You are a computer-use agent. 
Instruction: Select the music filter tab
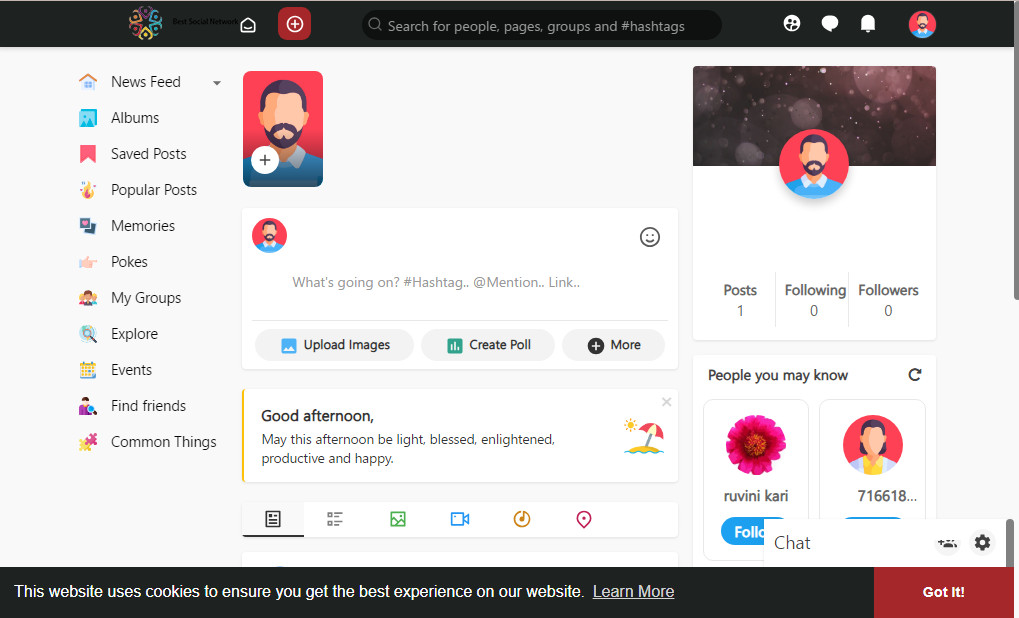(x=522, y=519)
